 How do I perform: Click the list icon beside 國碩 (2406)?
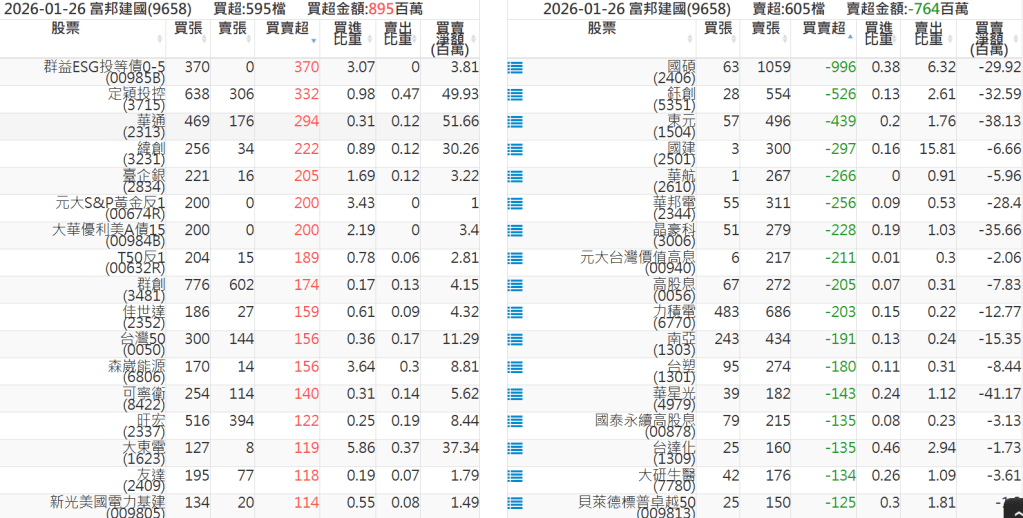pyautogui.click(x=515, y=68)
